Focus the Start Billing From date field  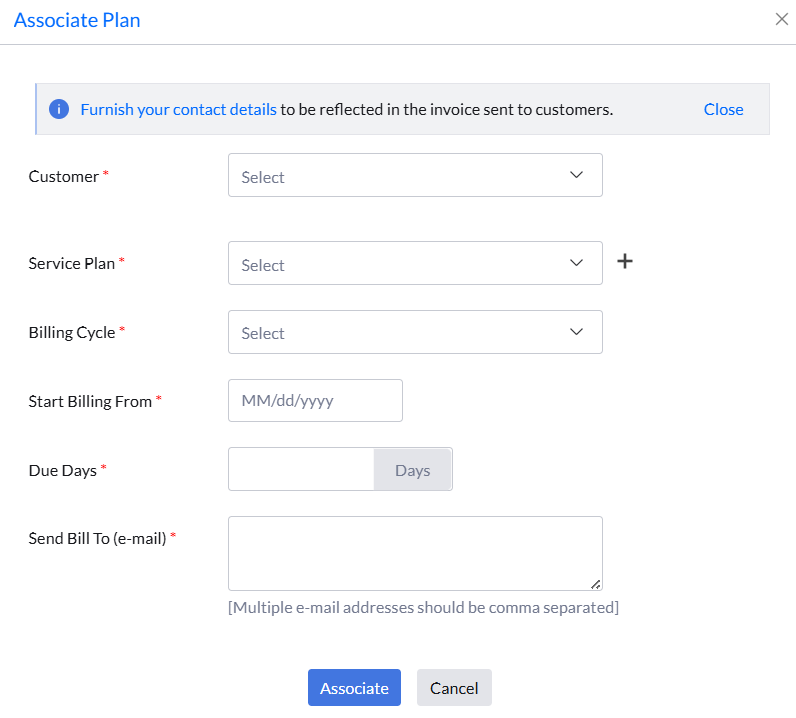coord(315,400)
